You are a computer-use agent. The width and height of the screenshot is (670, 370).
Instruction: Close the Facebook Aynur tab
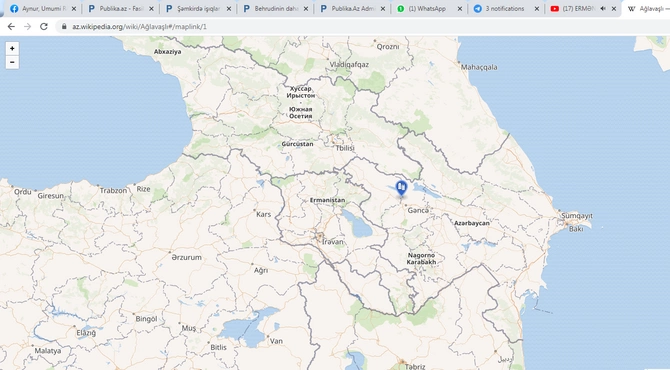coord(73,9)
